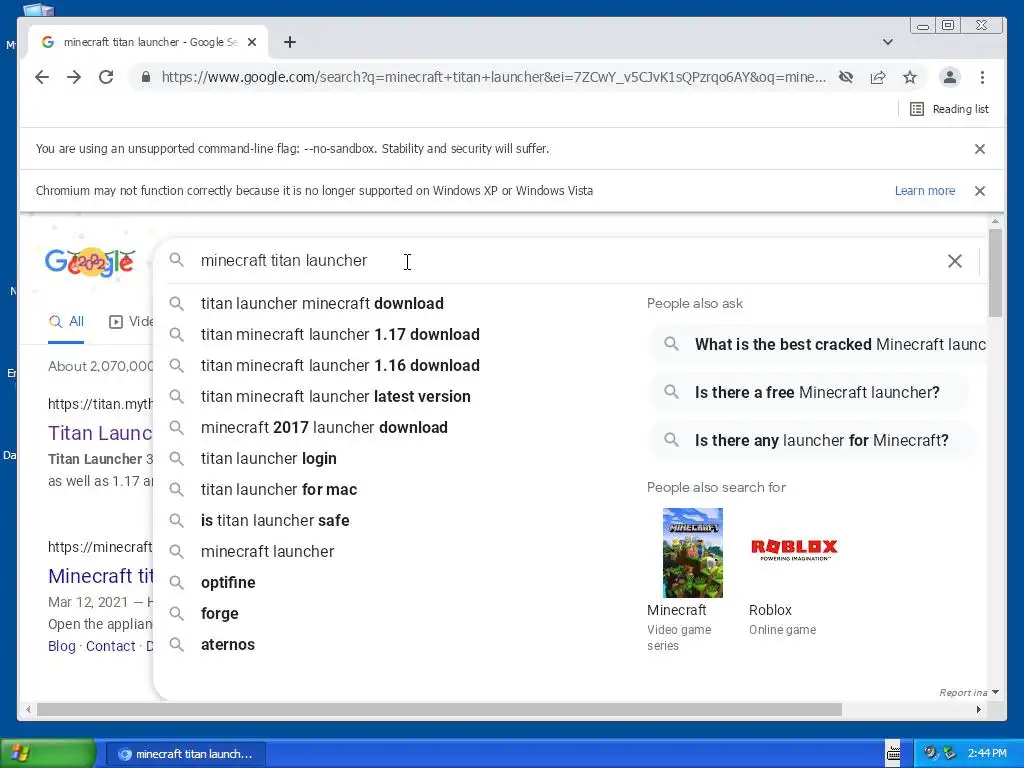Click the scroll left arrow

27,710
